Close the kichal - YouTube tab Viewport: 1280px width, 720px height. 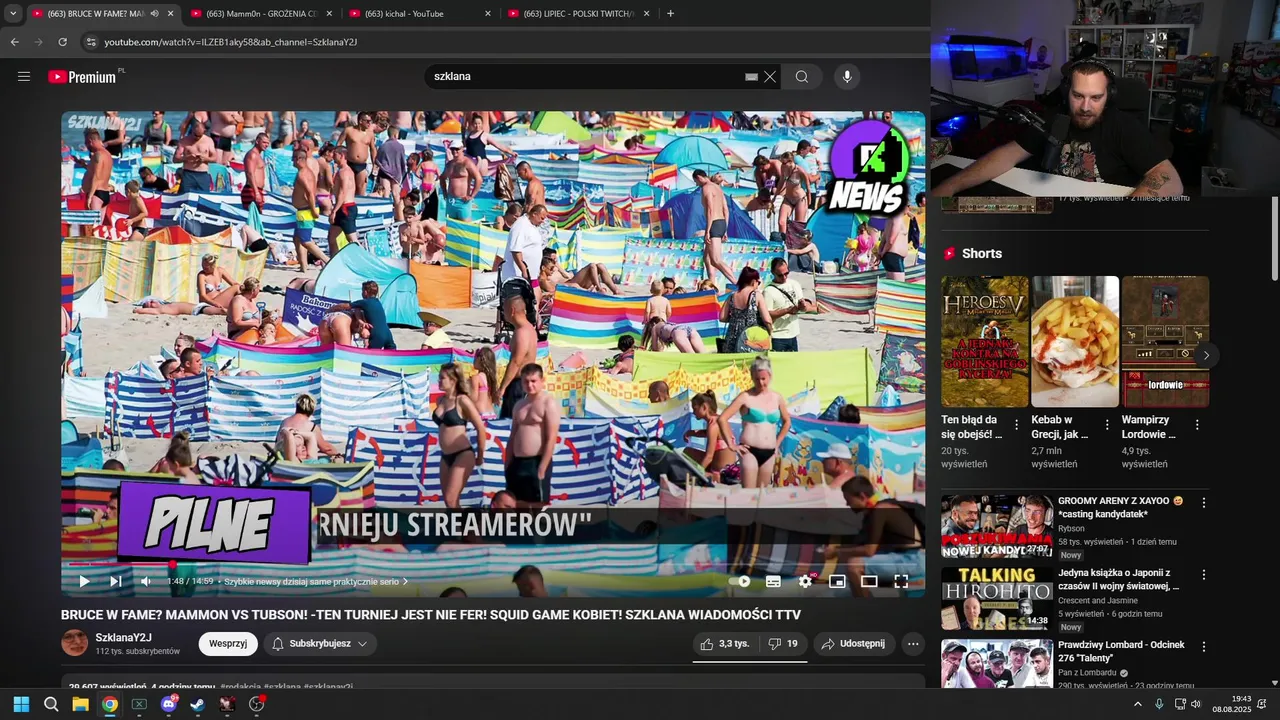pos(488,14)
